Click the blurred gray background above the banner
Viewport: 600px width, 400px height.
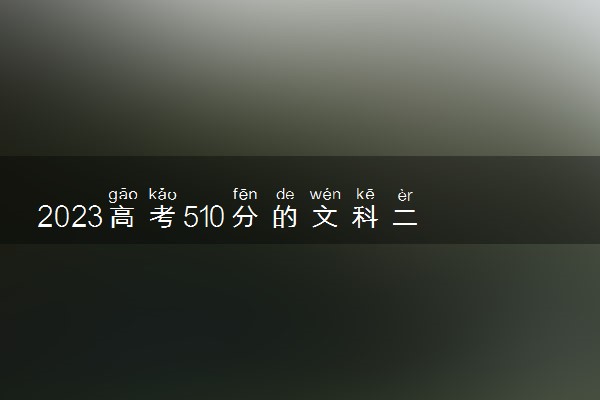coord(300,78)
